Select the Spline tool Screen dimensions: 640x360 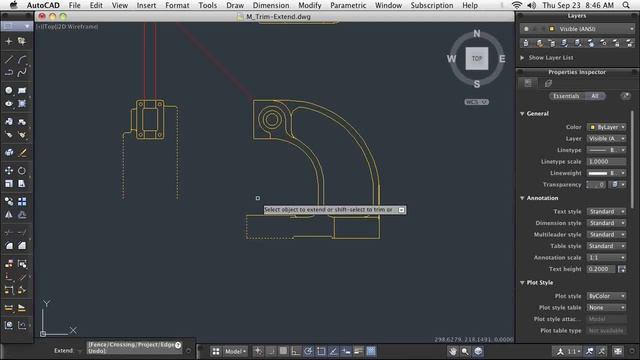click(22, 73)
